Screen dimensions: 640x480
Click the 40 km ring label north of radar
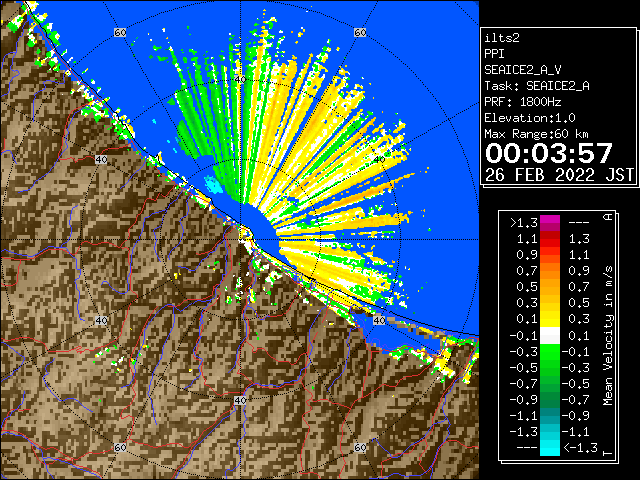[x=240, y=79]
